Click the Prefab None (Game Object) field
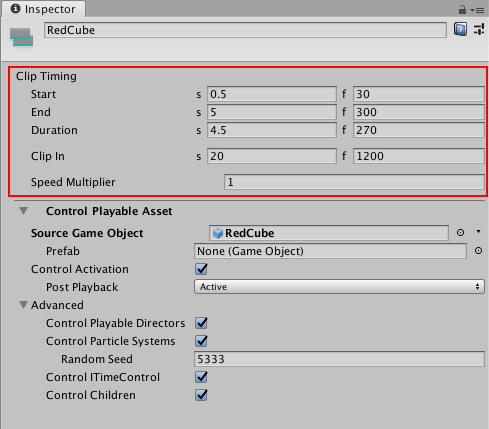Viewport: 489px width, 429px height. pos(330,251)
